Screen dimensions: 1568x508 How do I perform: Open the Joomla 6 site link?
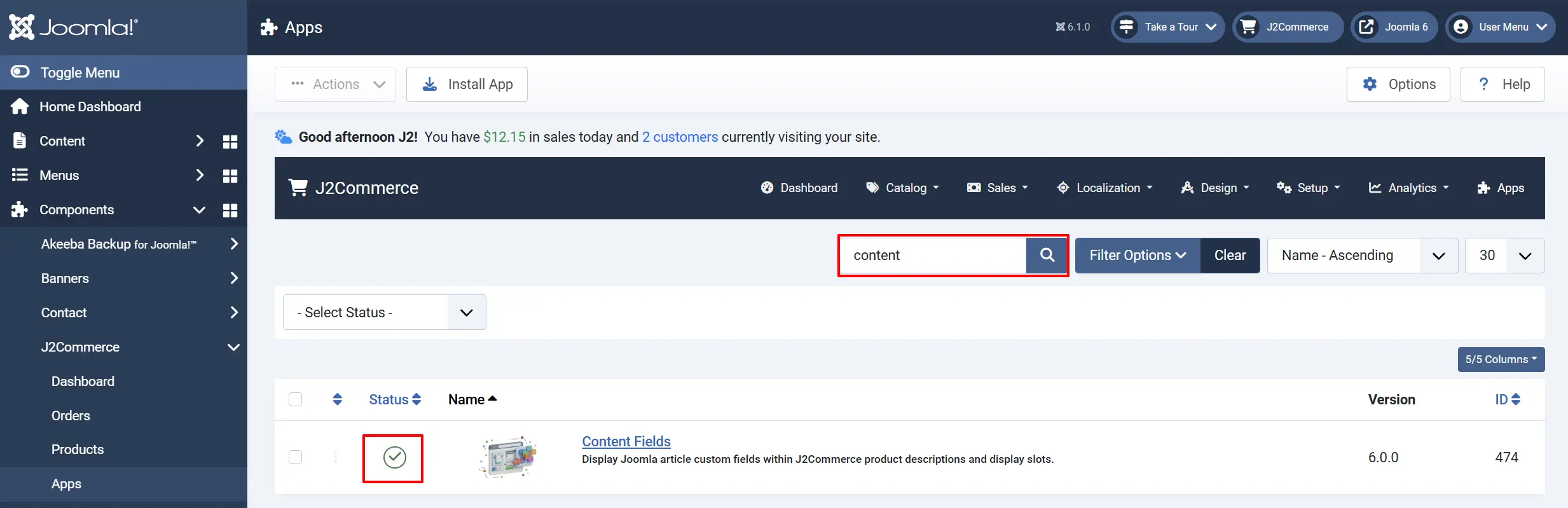click(x=1394, y=27)
